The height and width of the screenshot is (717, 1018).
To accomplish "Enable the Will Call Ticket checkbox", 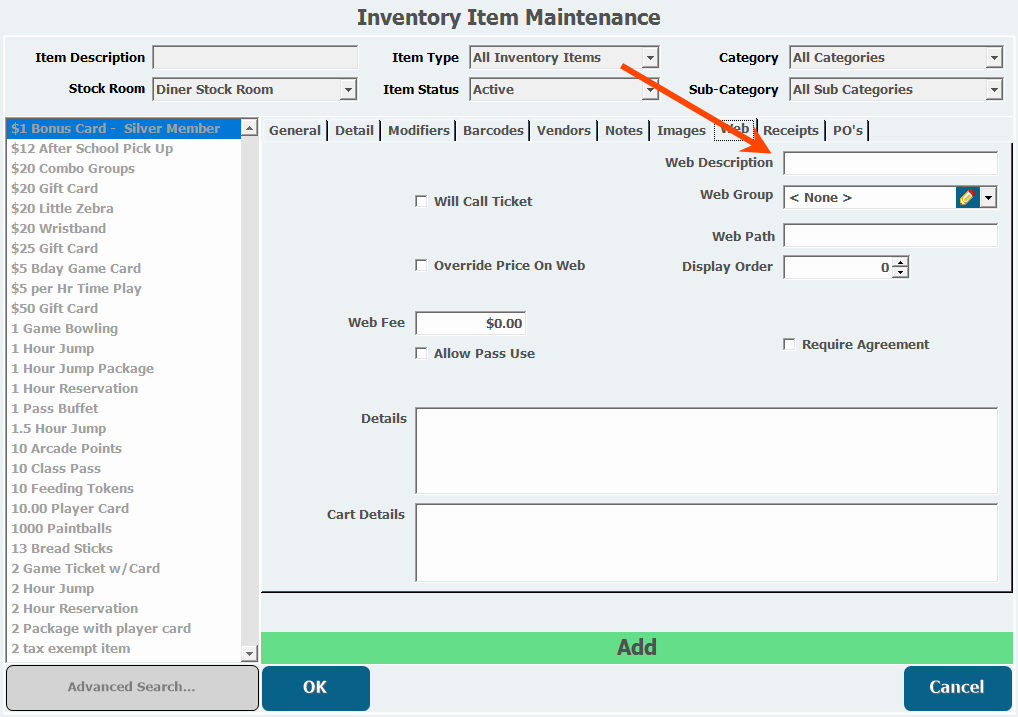I will (x=421, y=202).
